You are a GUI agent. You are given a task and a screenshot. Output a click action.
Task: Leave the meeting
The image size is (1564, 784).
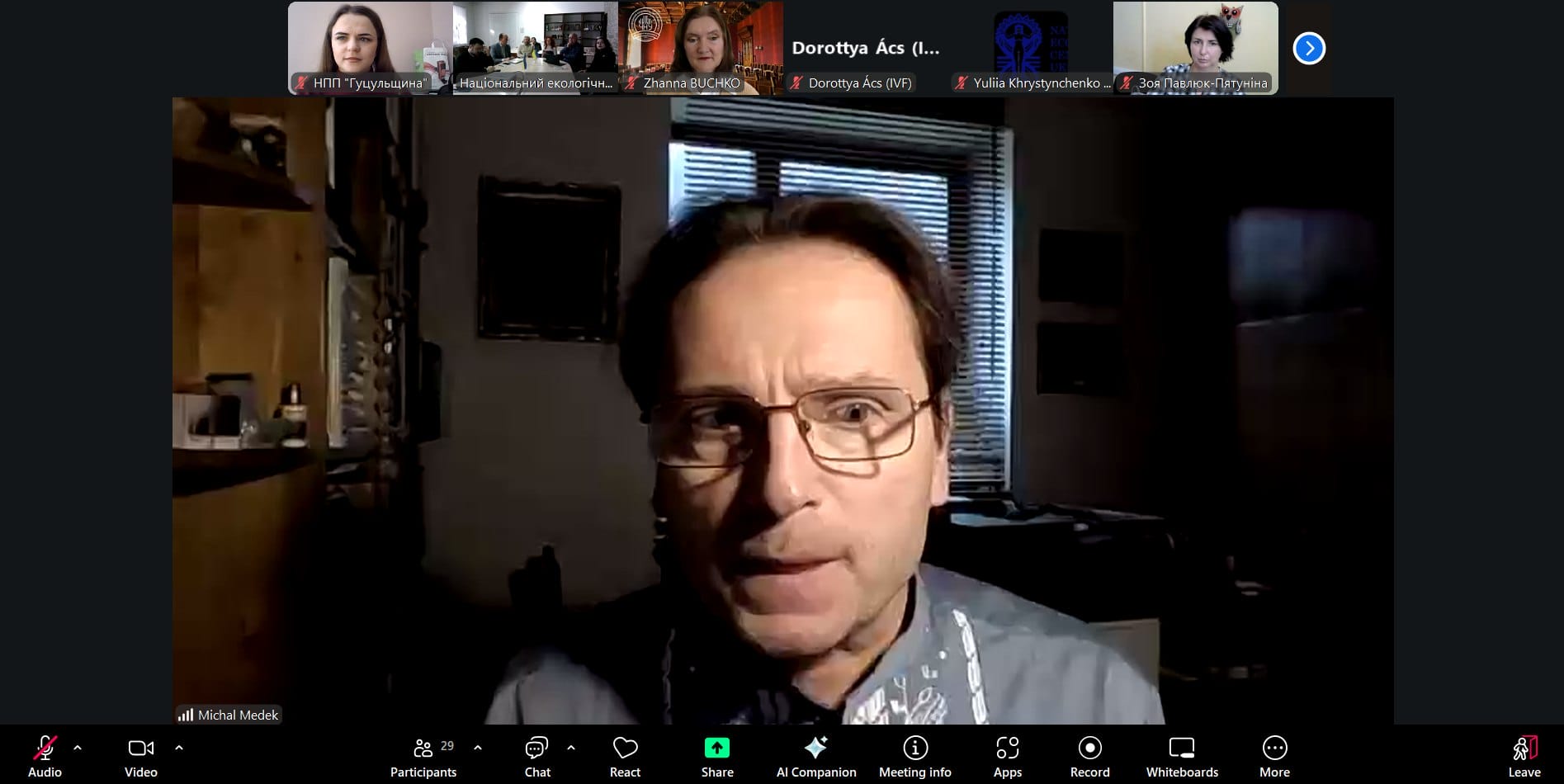pos(1524,756)
